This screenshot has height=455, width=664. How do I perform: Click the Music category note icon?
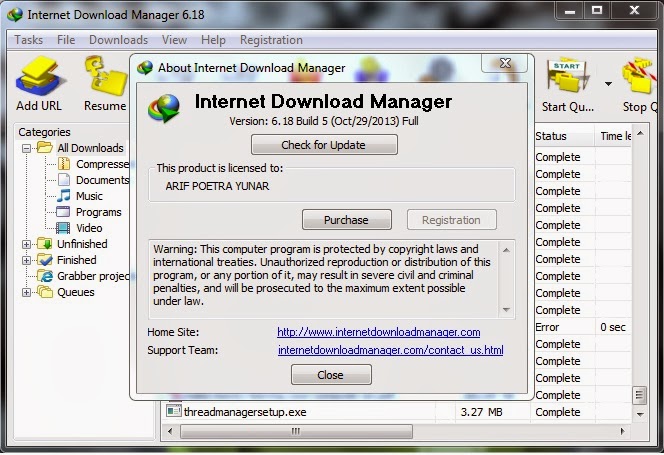point(64,196)
